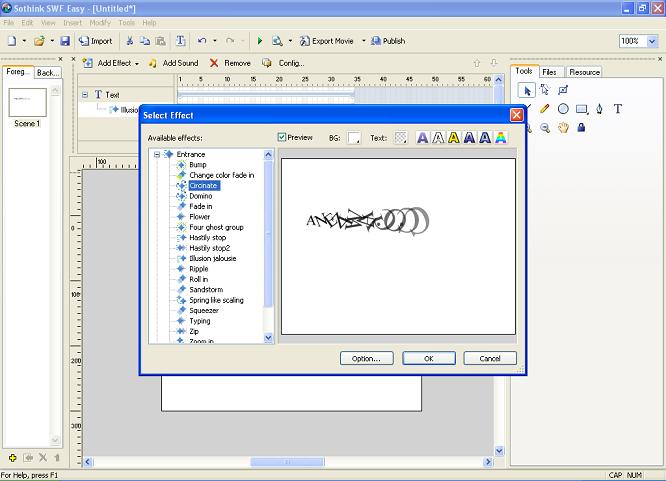Click the effects list scroll down arrow
This screenshot has height=481, width=666.
point(268,338)
